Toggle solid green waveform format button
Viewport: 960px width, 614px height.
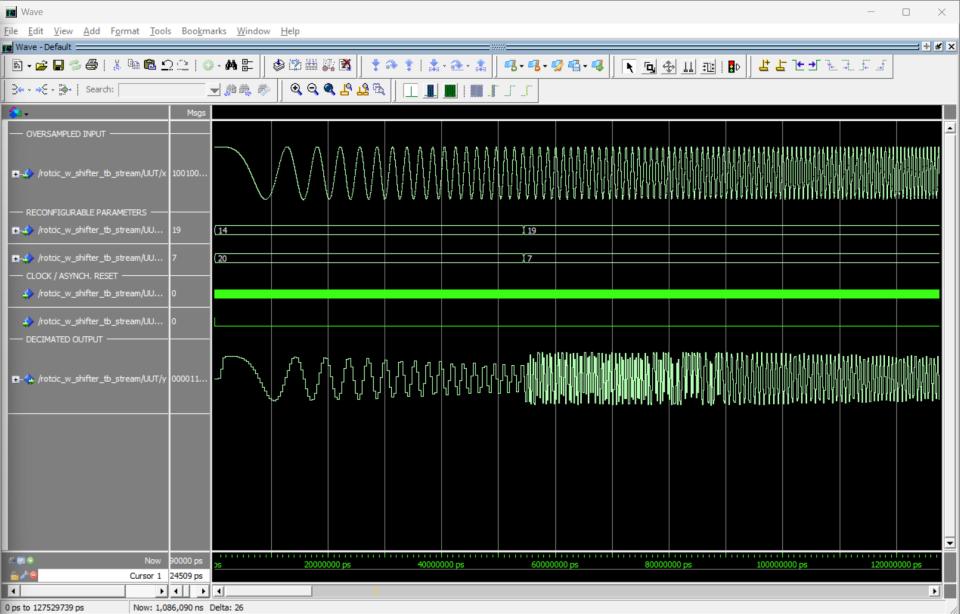click(451, 91)
